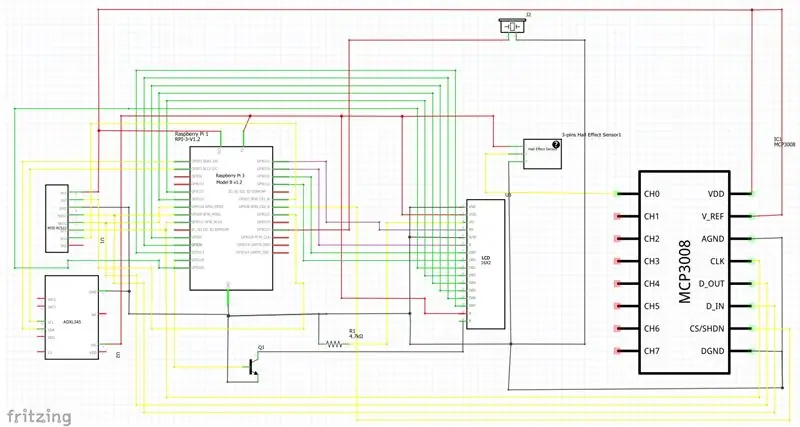Click the question mark on Hall sensor
The image size is (800, 427).
click(x=556, y=145)
